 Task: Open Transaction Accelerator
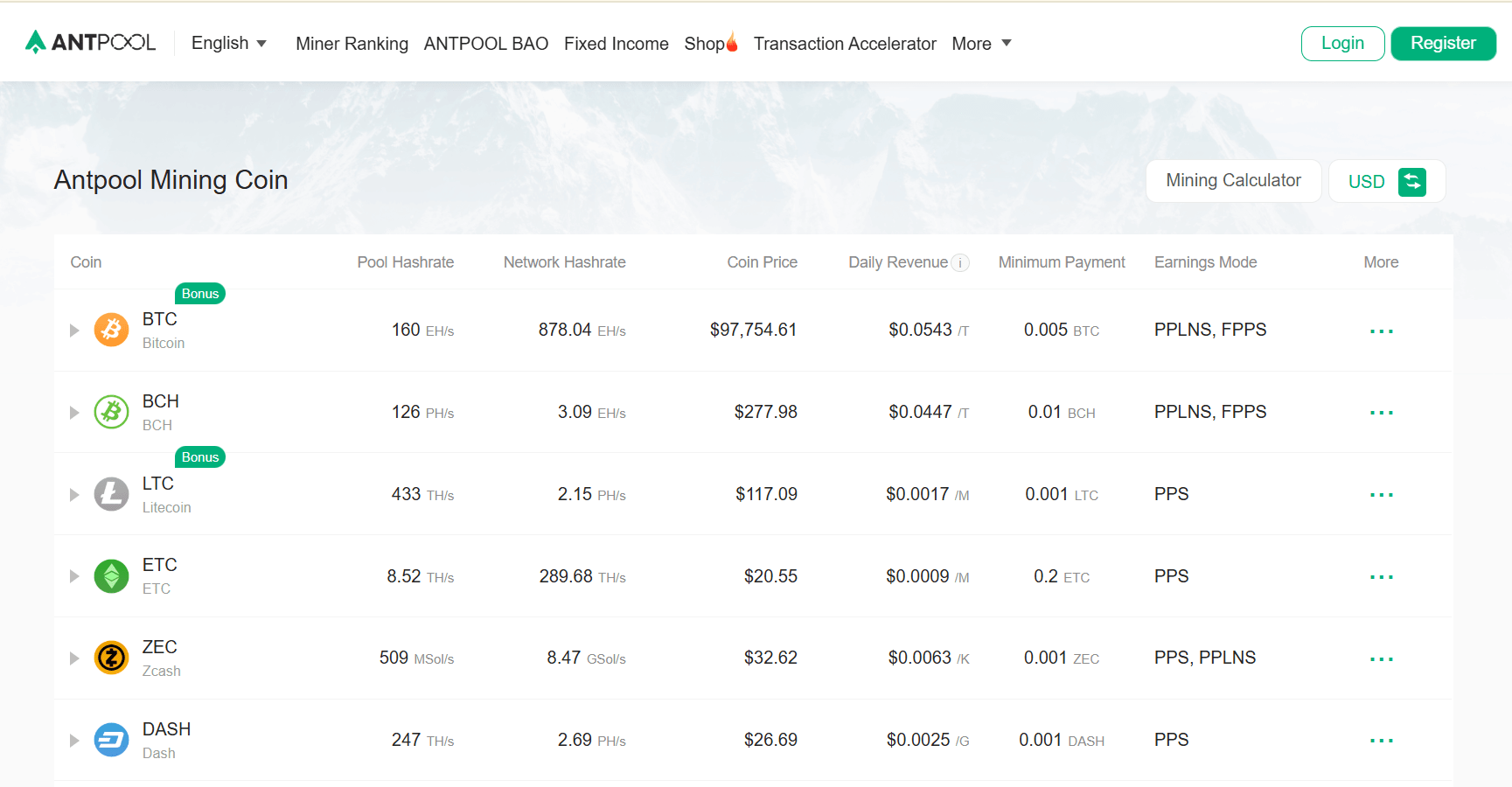[x=845, y=44]
